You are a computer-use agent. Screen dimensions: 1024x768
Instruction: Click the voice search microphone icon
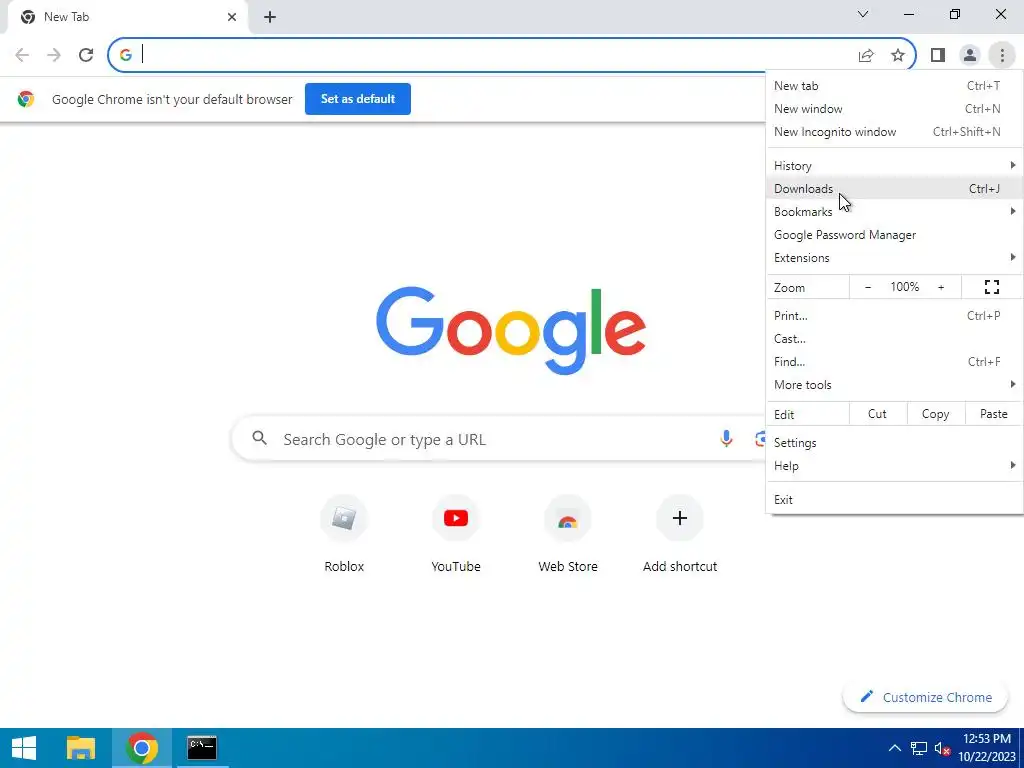pos(726,439)
